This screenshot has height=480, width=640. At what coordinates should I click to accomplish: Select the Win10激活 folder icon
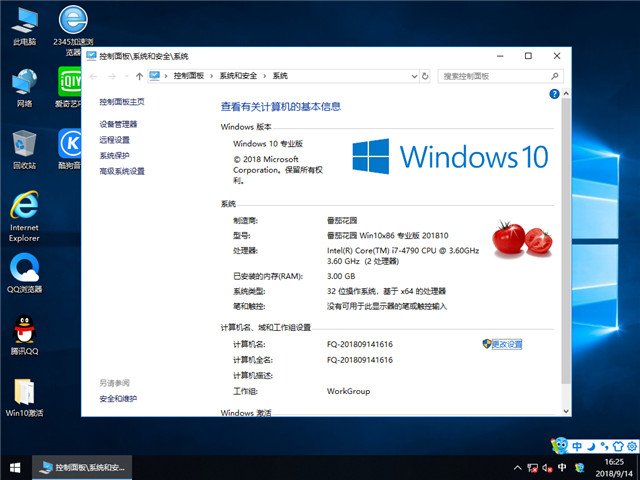[24, 398]
